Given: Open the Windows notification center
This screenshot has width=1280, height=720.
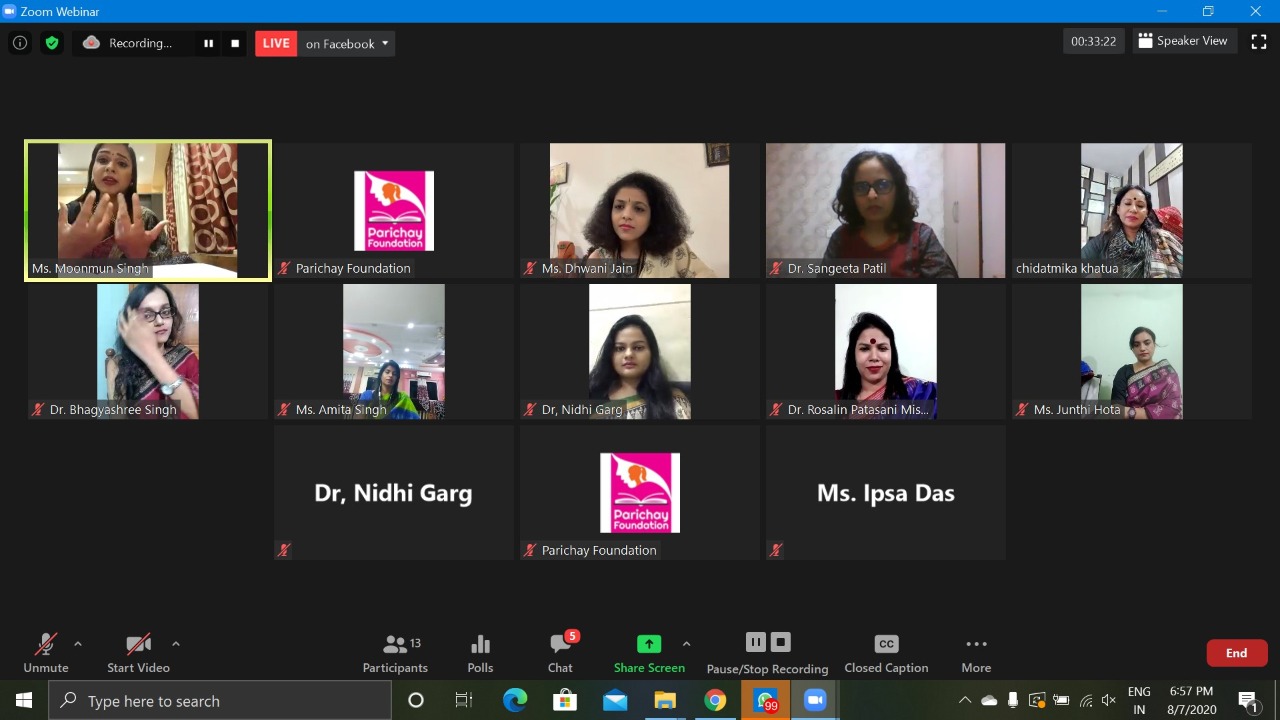Looking at the screenshot, I should (1248, 700).
